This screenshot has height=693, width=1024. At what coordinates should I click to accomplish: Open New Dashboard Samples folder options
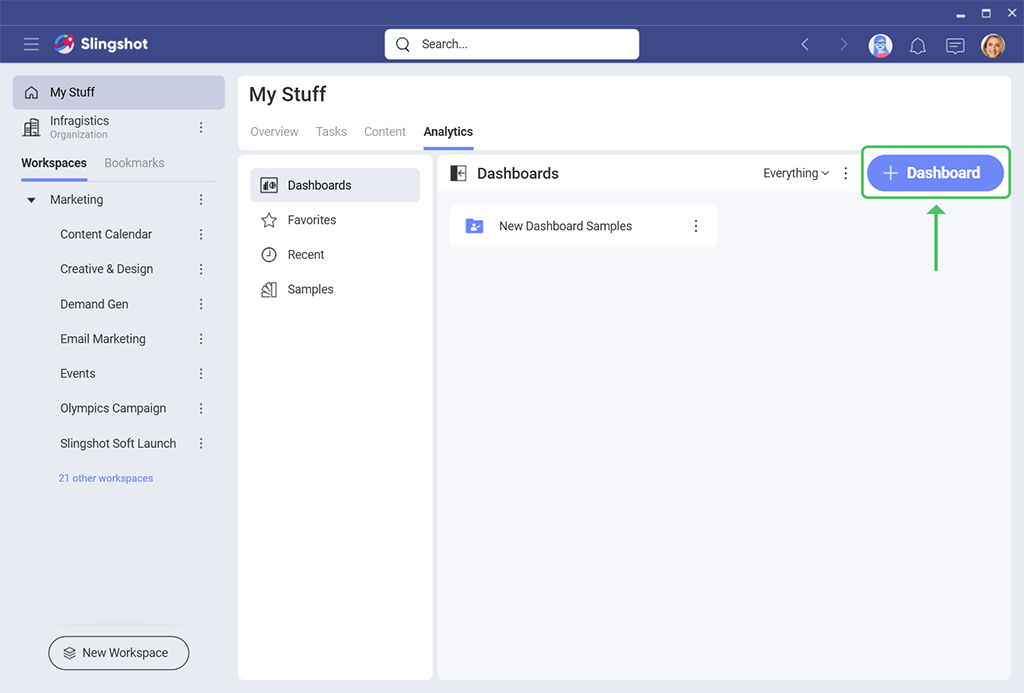[x=696, y=226]
